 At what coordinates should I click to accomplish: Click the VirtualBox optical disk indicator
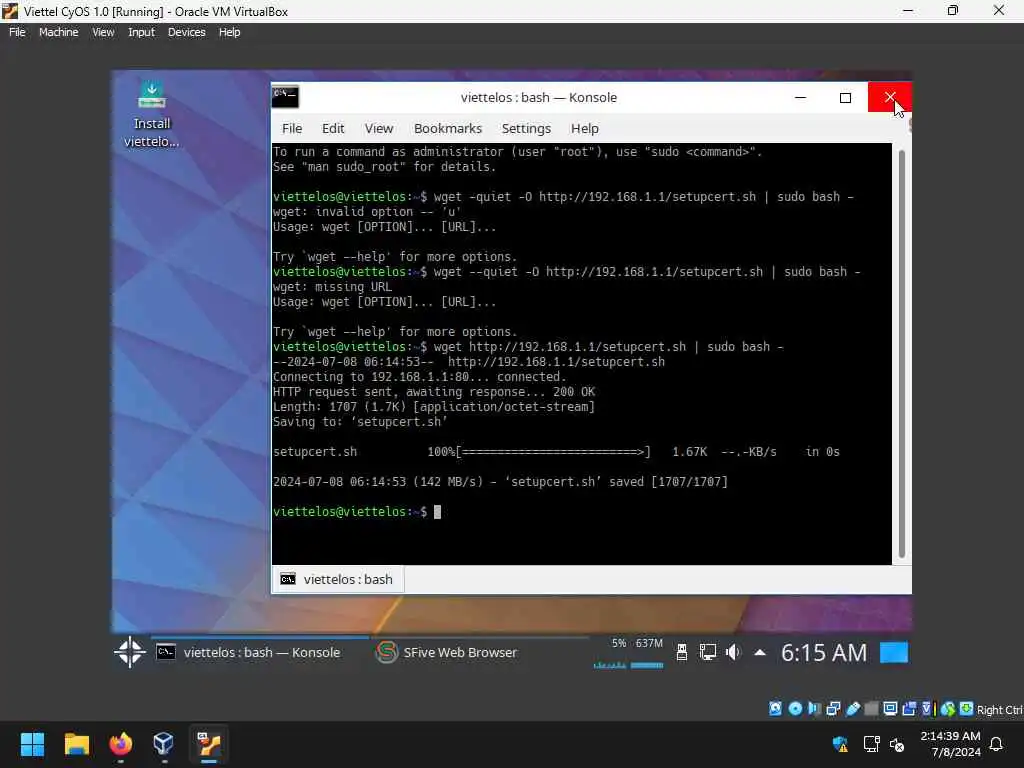coord(795,709)
